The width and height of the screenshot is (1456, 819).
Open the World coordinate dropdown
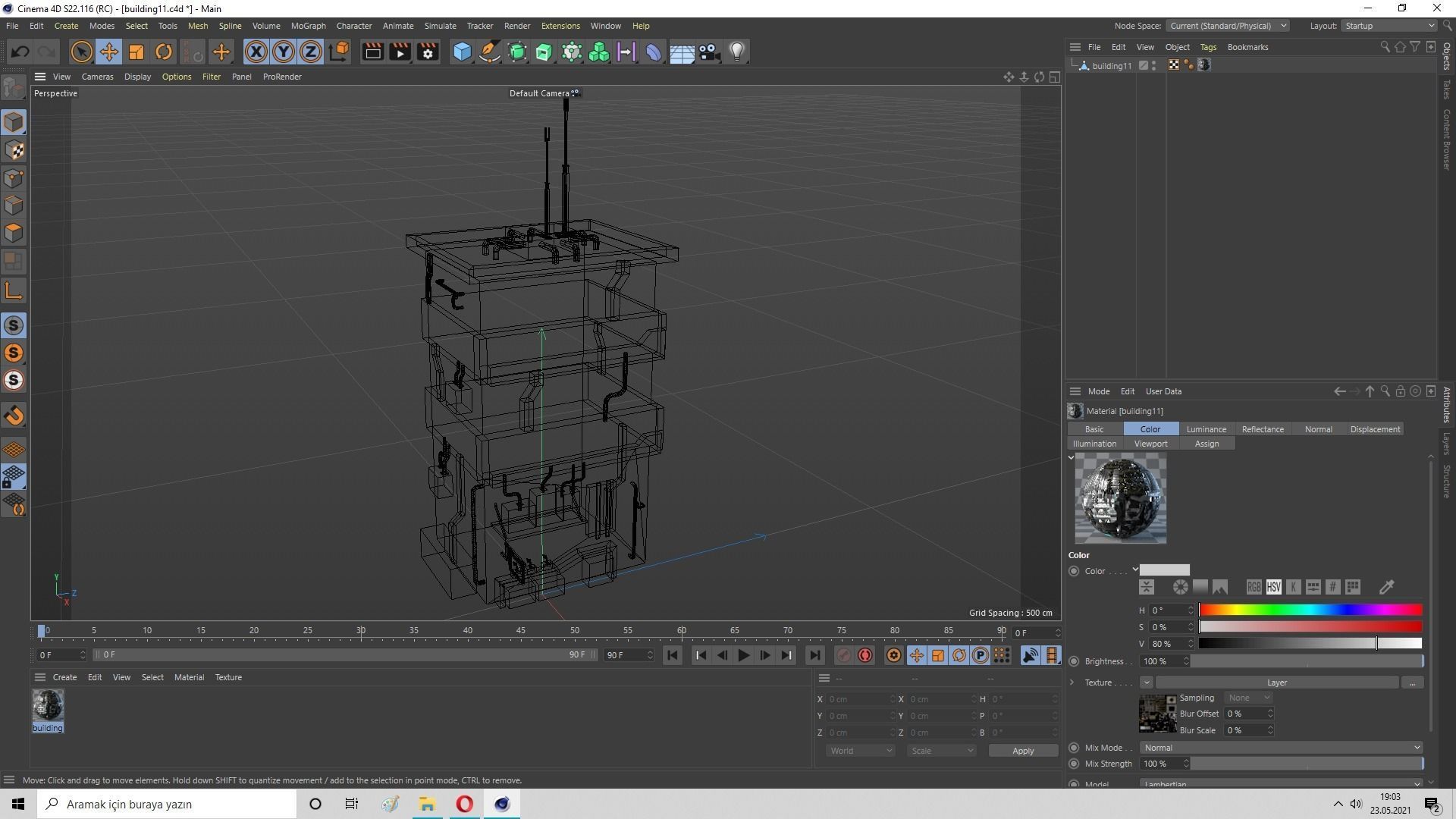(859, 751)
